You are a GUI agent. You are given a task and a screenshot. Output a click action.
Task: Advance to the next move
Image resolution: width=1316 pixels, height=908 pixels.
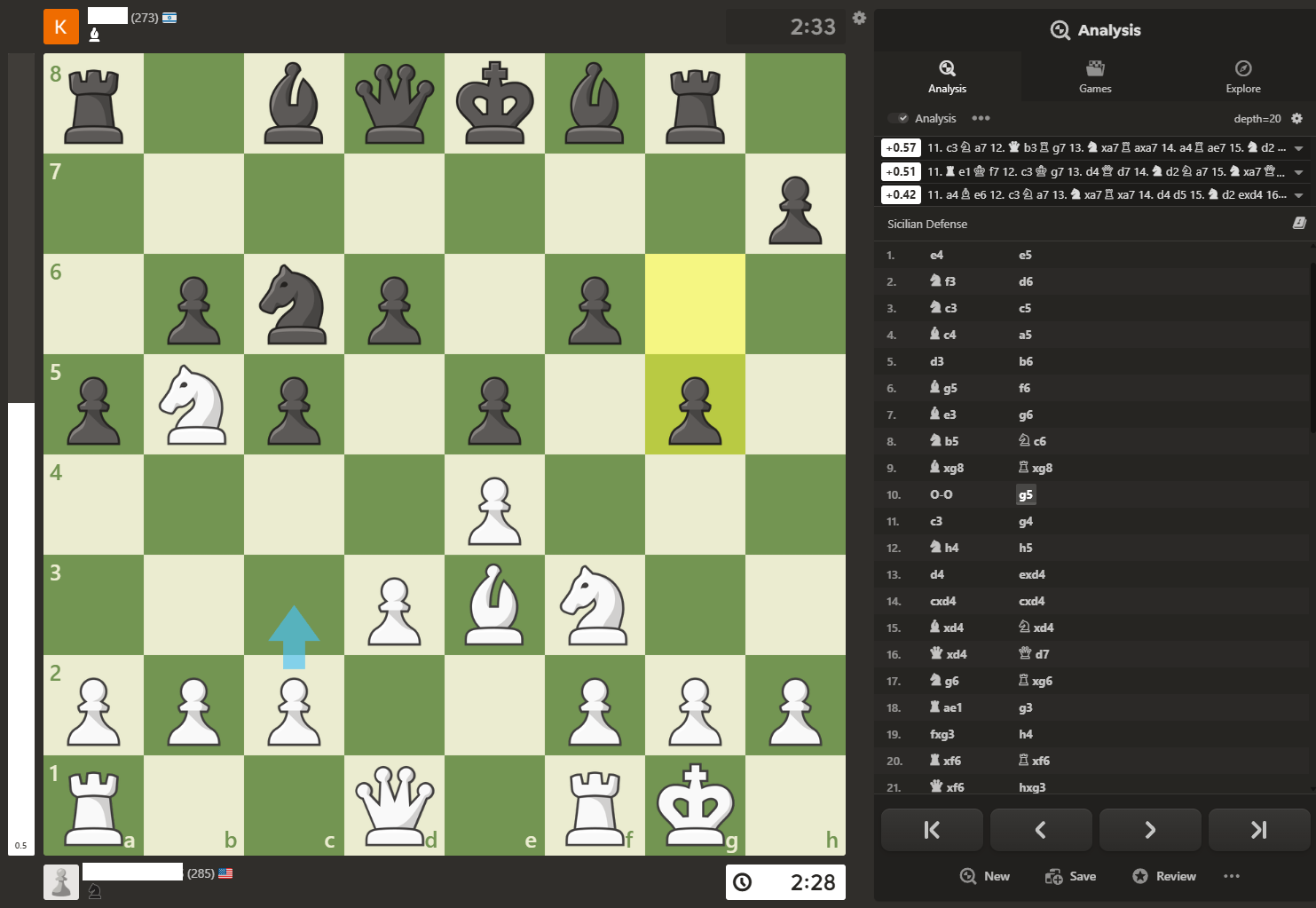tap(1150, 830)
